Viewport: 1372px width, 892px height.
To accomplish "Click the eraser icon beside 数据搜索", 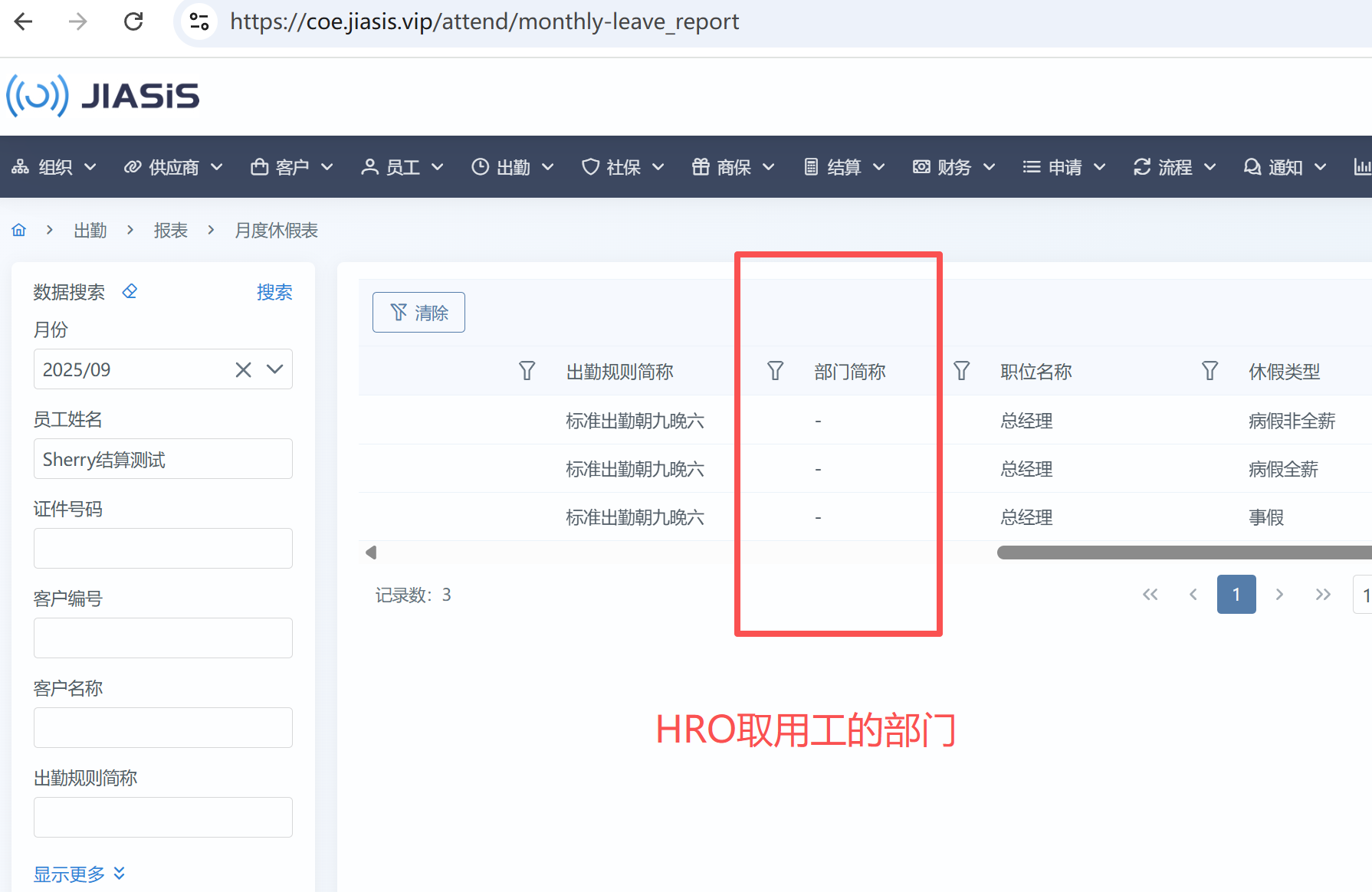I will [x=130, y=291].
